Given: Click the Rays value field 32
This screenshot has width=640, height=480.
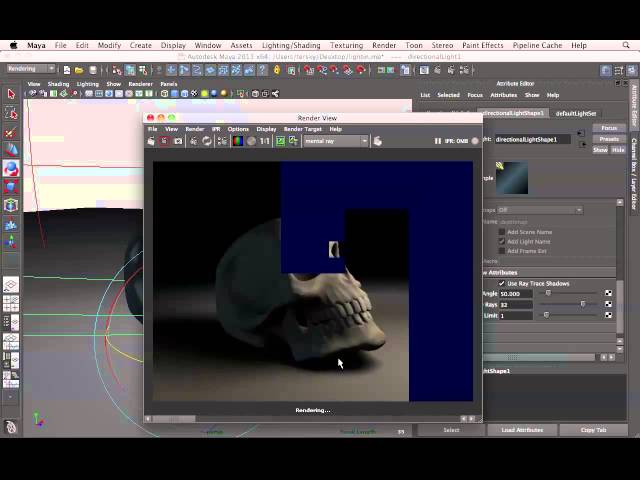Looking at the screenshot, I should point(516,304).
